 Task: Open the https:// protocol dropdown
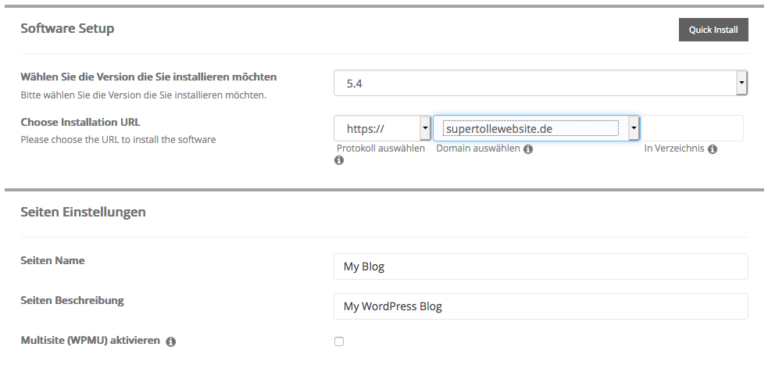[382, 128]
